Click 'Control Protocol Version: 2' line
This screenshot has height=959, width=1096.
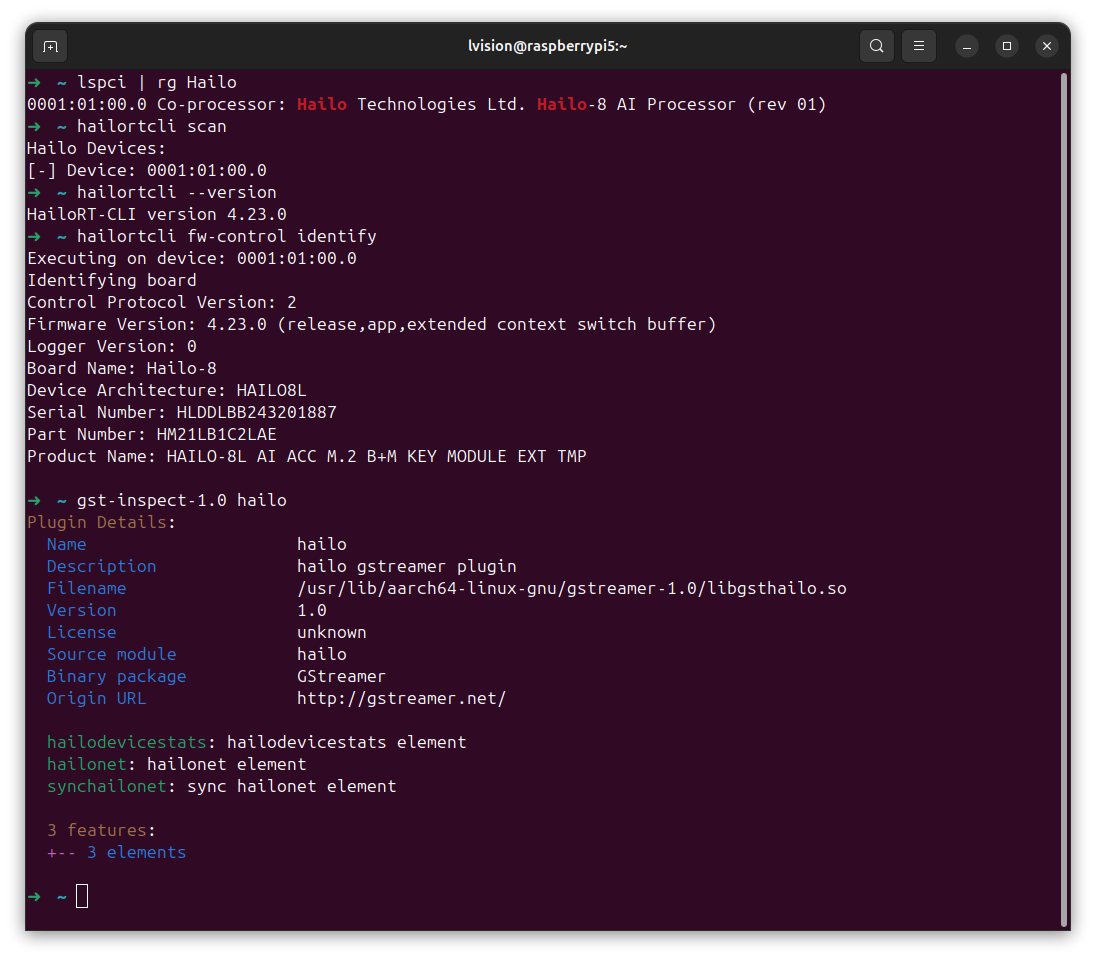pyautogui.click(x=161, y=303)
